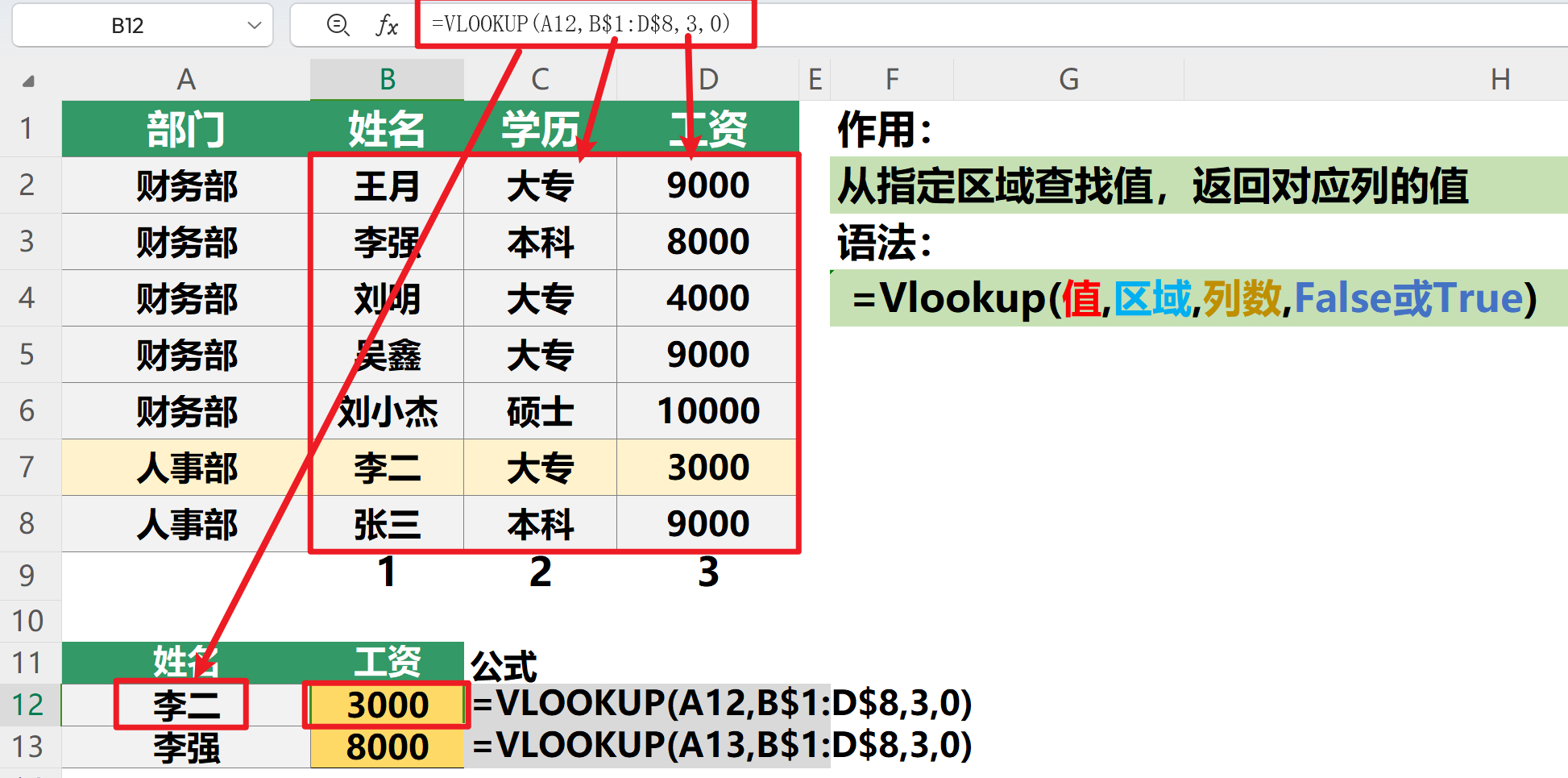Select cell containing 李二 in row 12

[x=184, y=705]
